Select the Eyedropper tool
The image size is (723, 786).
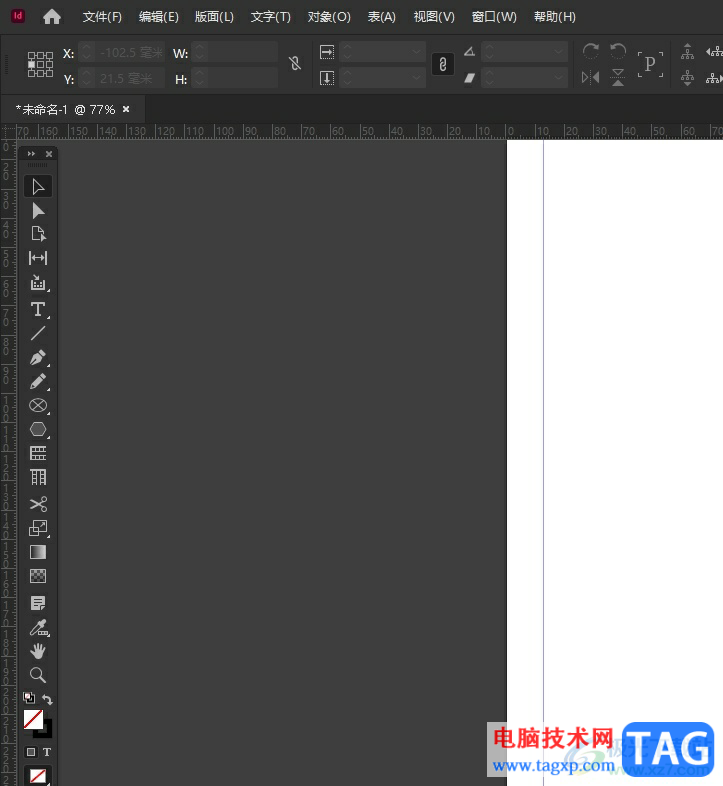click(38, 627)
